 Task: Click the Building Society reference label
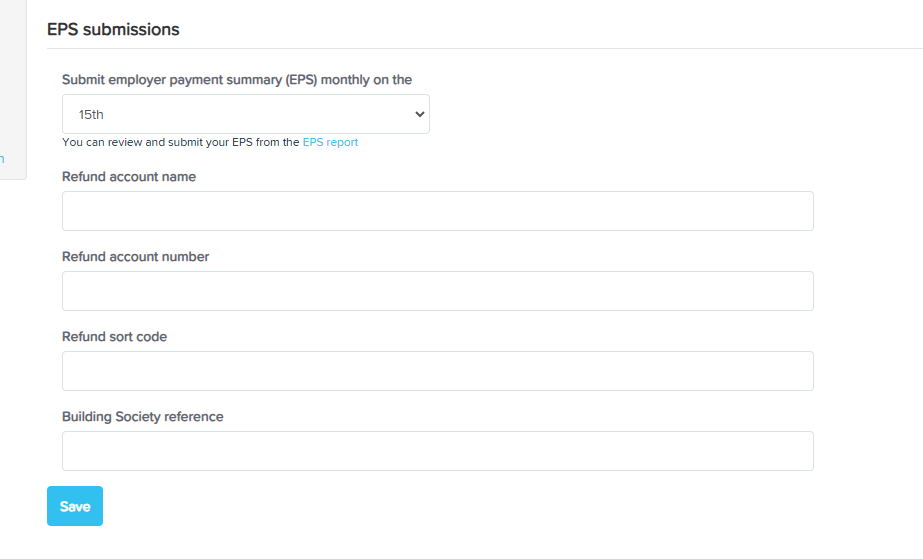[x=142, y=417]
